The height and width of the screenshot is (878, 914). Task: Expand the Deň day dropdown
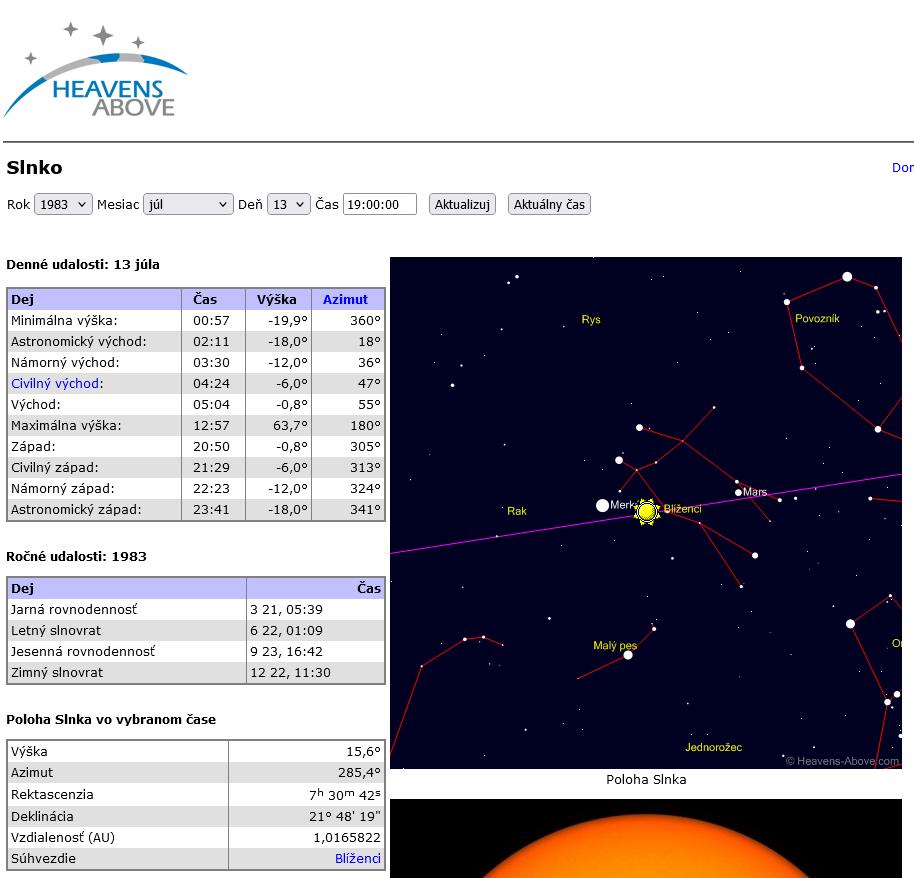click(288, 205)
